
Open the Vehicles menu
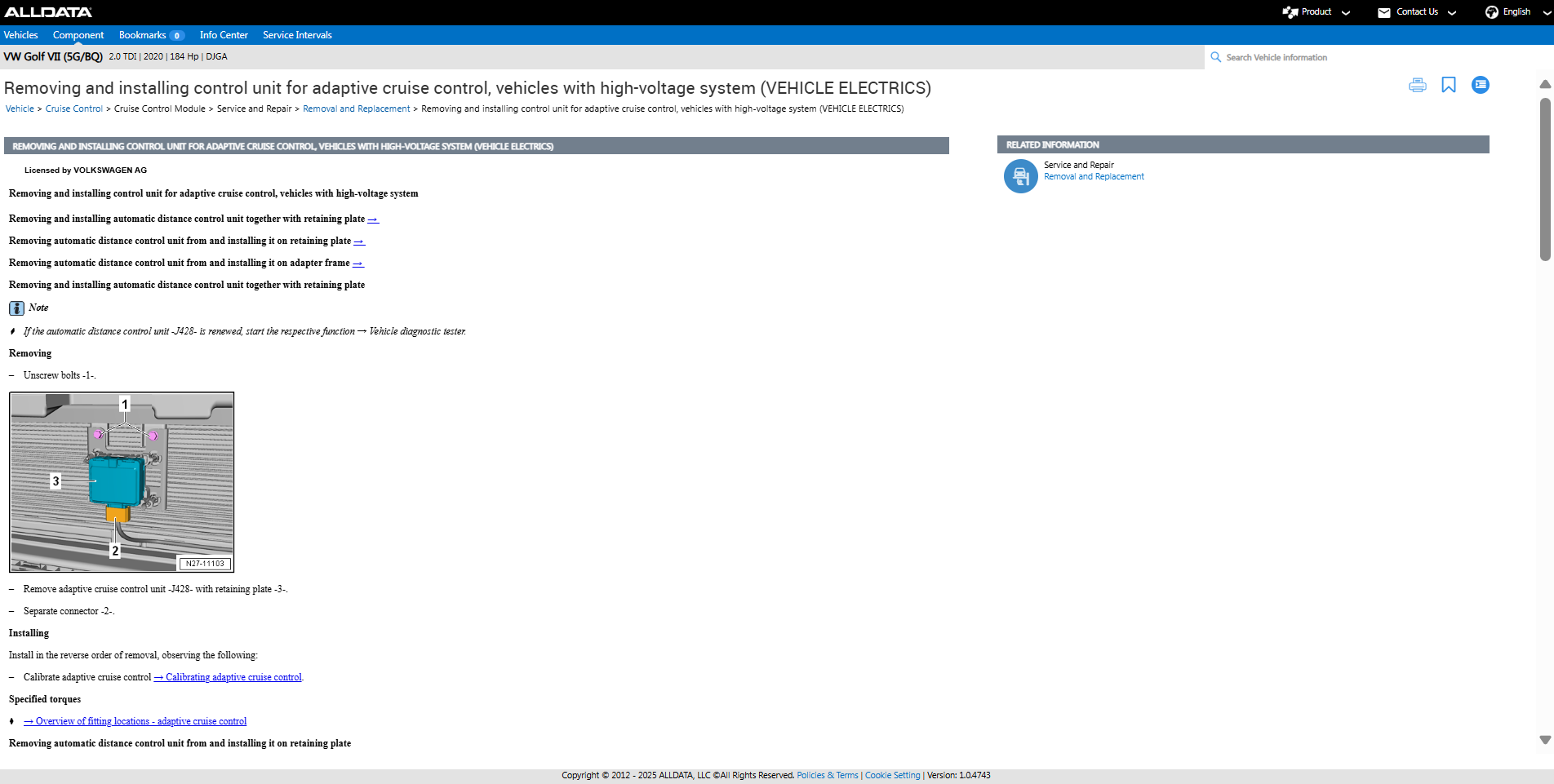click(x=21, y=35)
